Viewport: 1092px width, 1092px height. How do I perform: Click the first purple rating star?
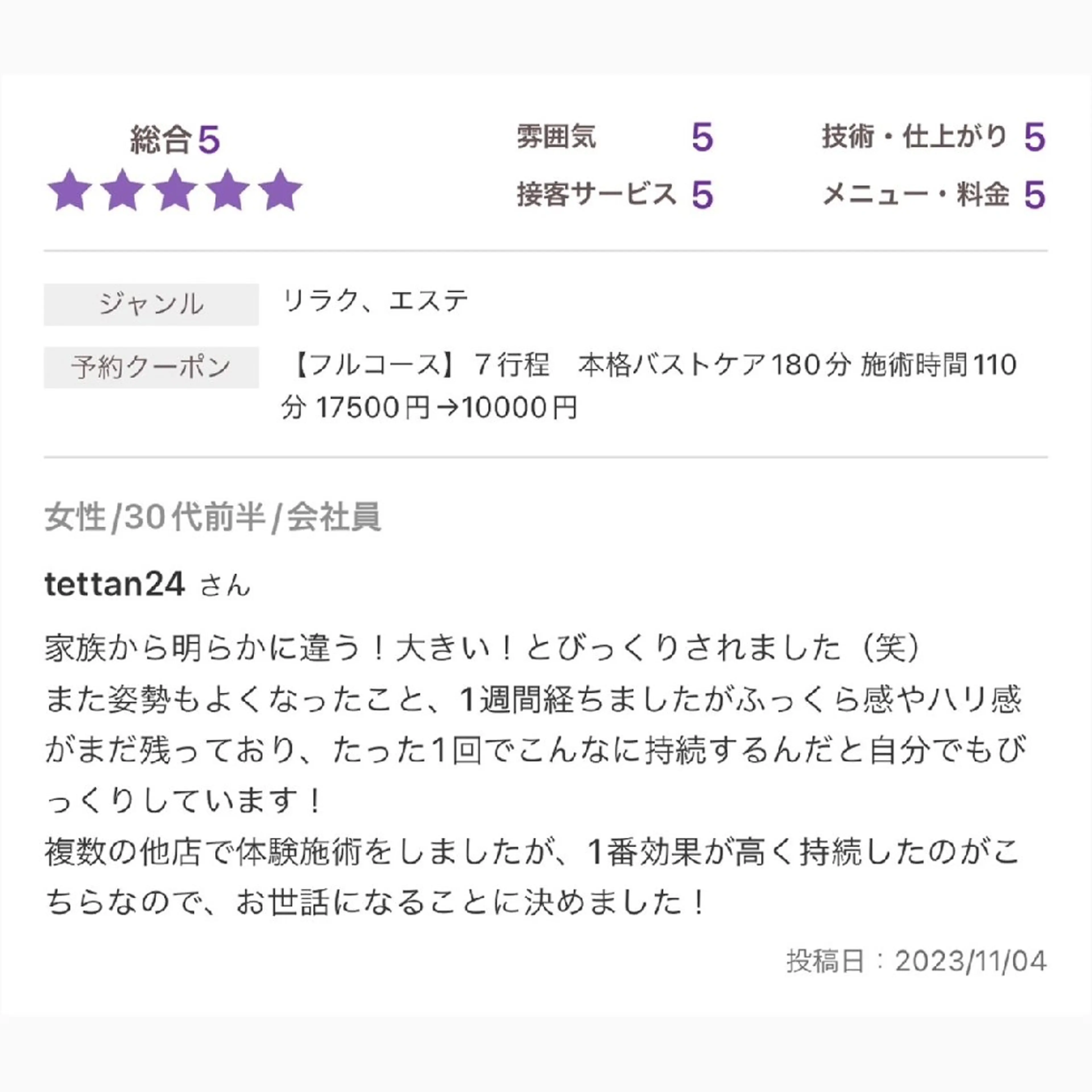(x=70, y=191)
